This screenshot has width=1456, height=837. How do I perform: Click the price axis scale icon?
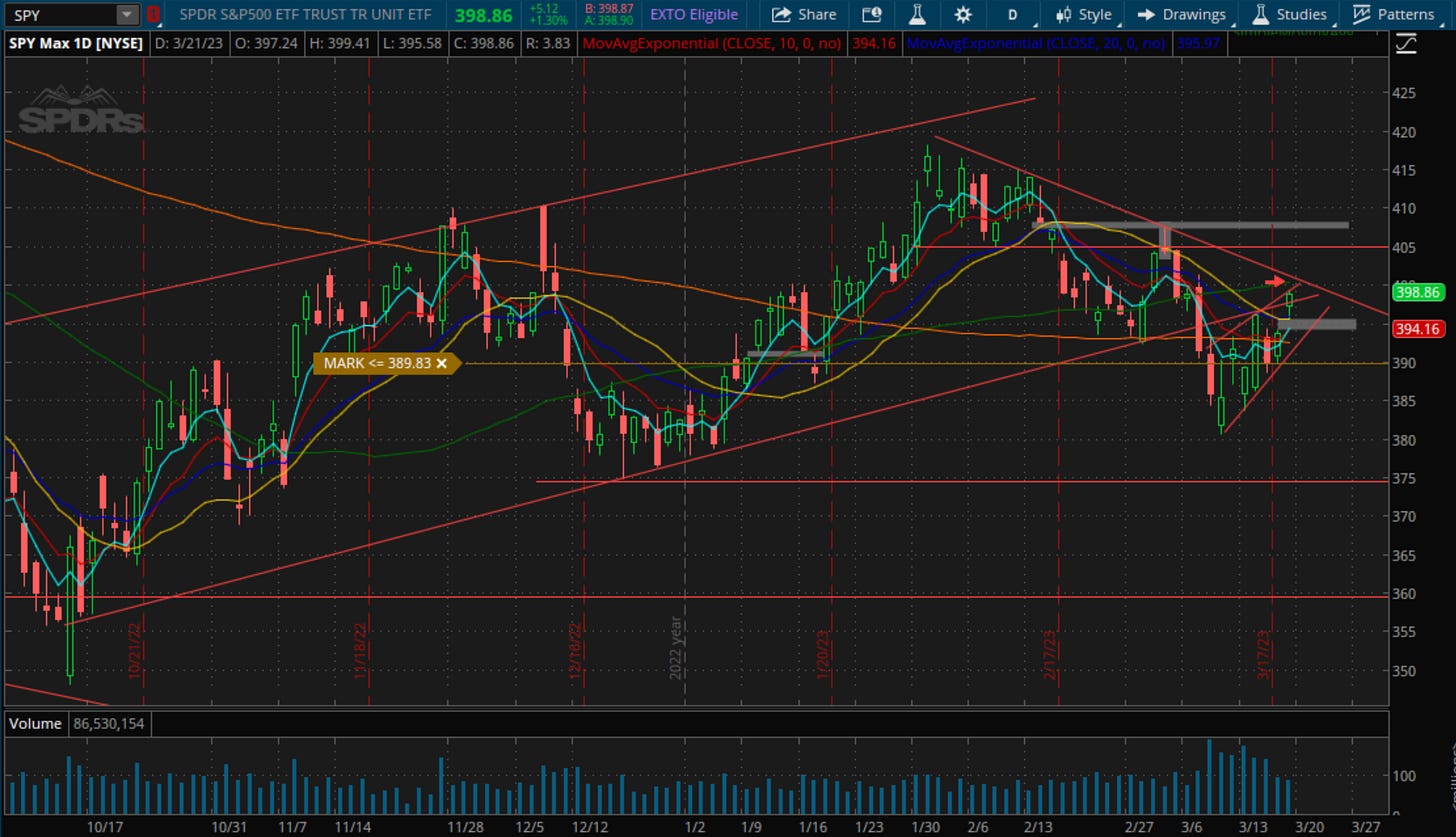[1406, 44]
